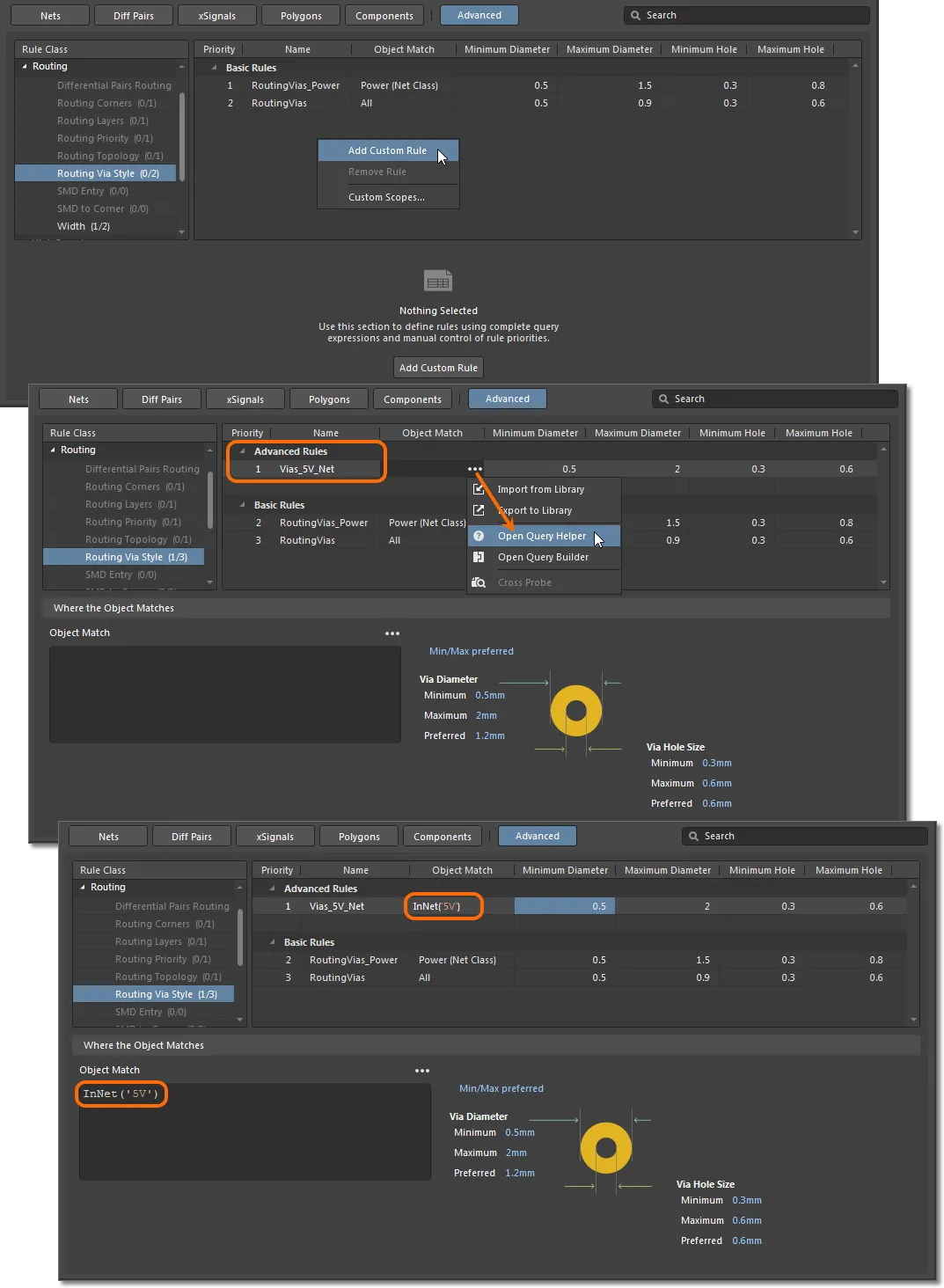Click the Export to Library icon

479,510
